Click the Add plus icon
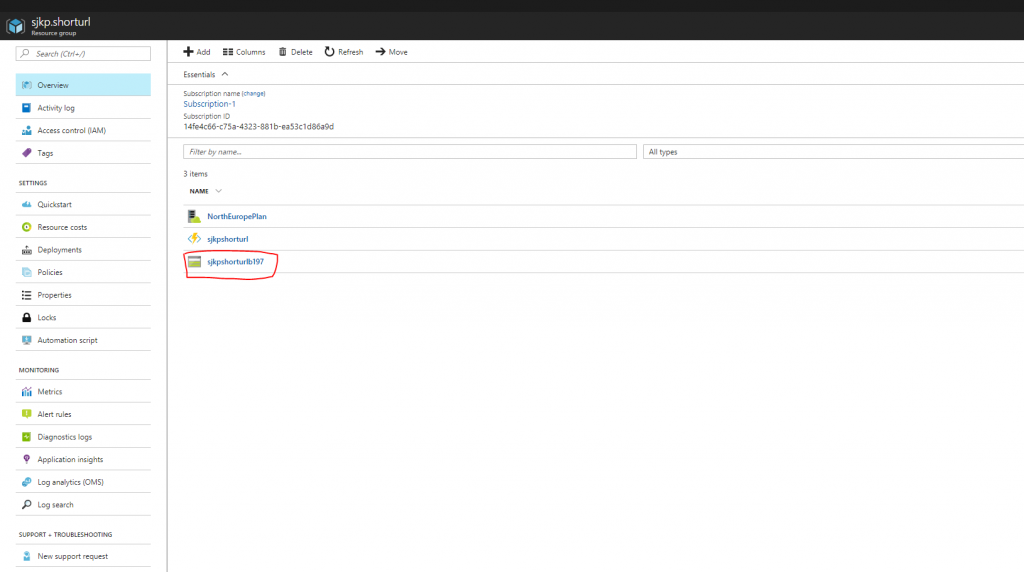This screenshot has height=572, width=1024. pos(188,52)
